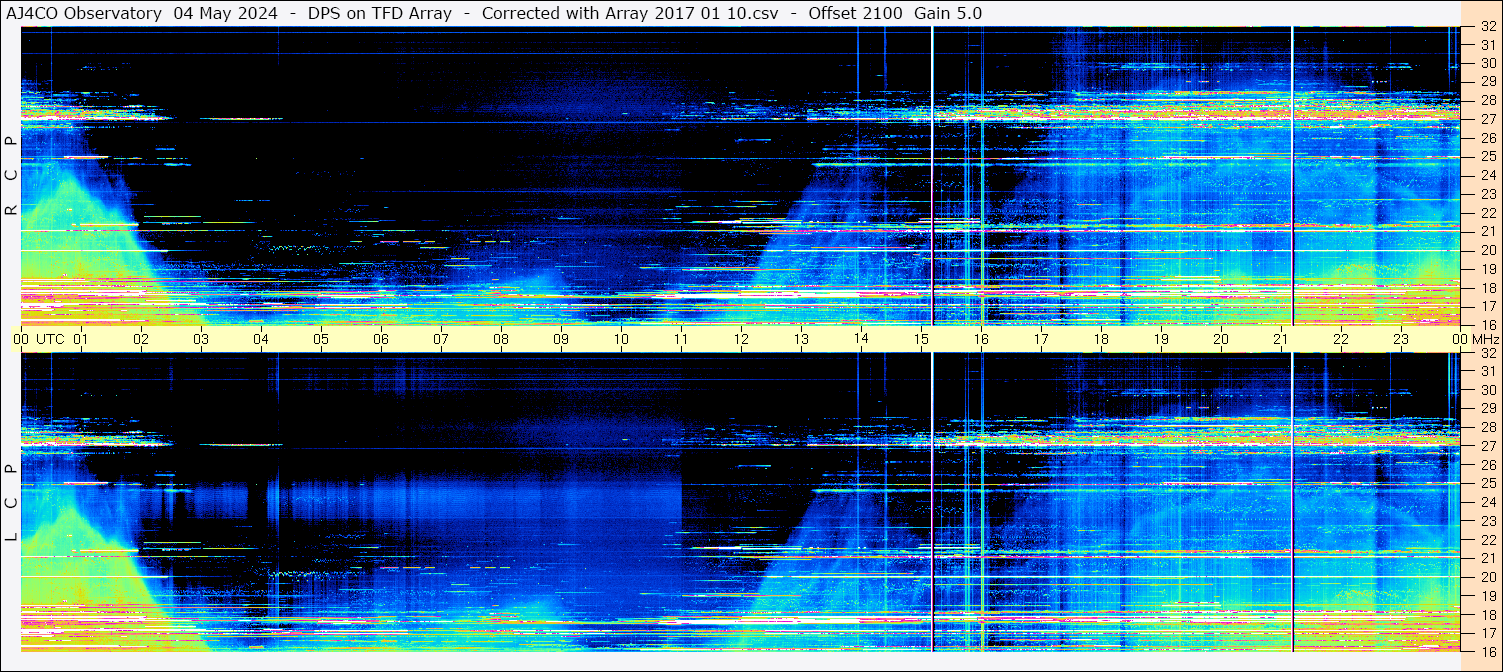Viewport: 1503px width, 672px height.
Task: Click the 18 hour tick on UTC axis
Action: pos(1101,339)
